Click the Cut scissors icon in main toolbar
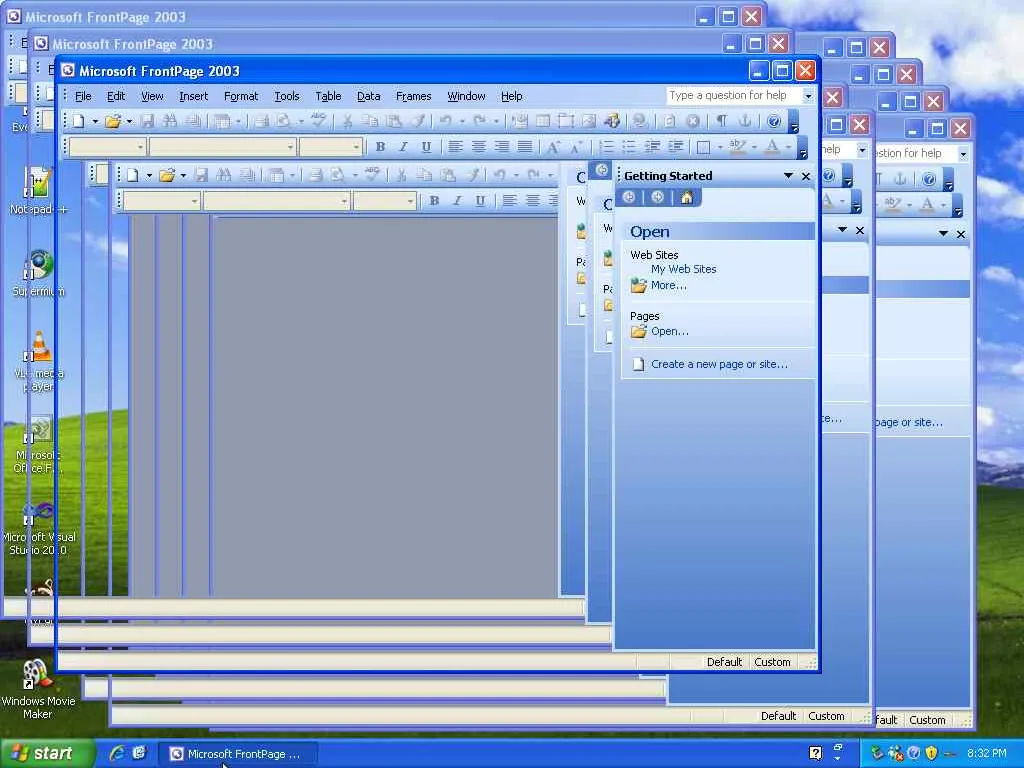 347,121
